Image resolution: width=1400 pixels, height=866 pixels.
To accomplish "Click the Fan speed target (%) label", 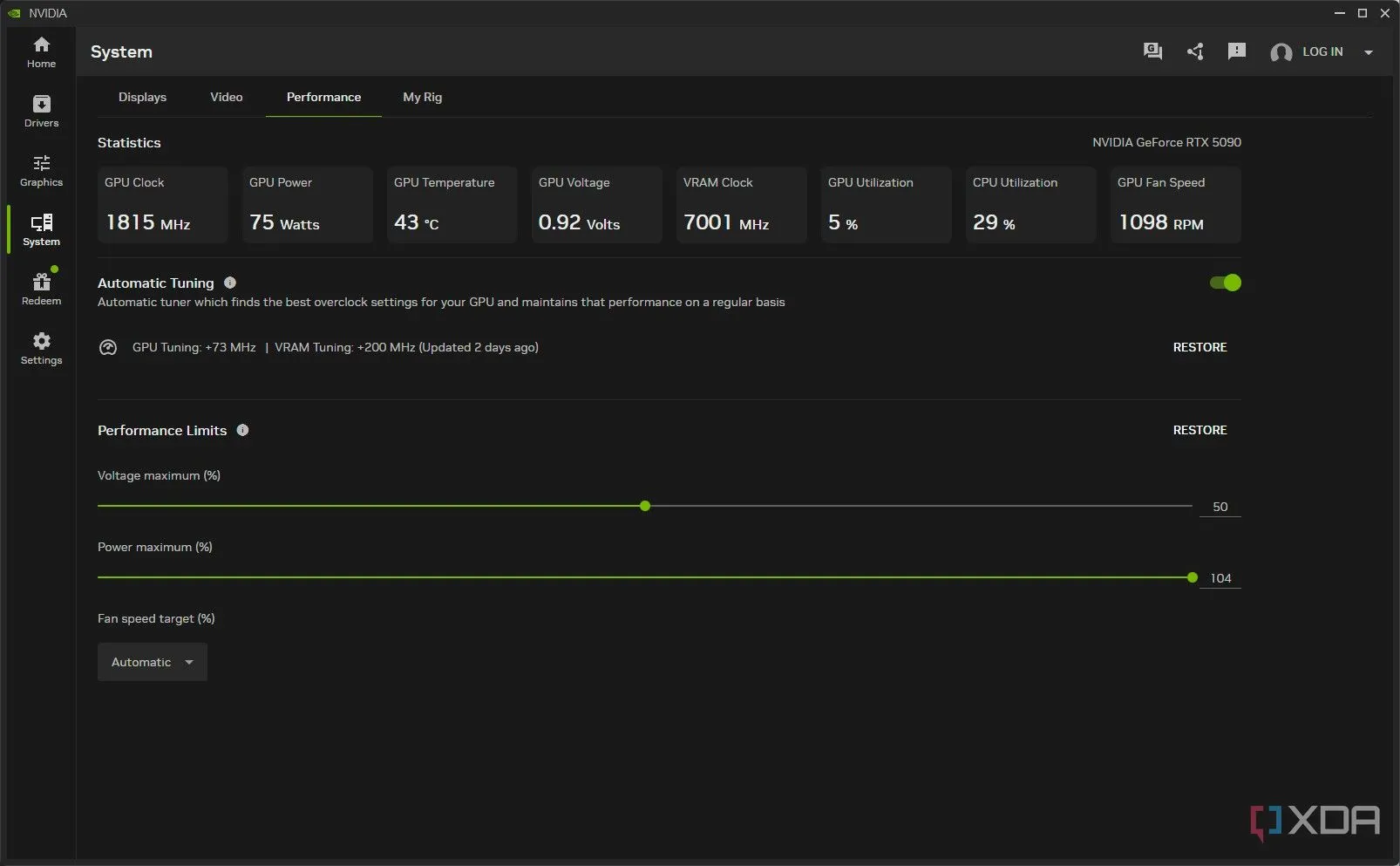I will pyautogui.click(x=156, y=618).
